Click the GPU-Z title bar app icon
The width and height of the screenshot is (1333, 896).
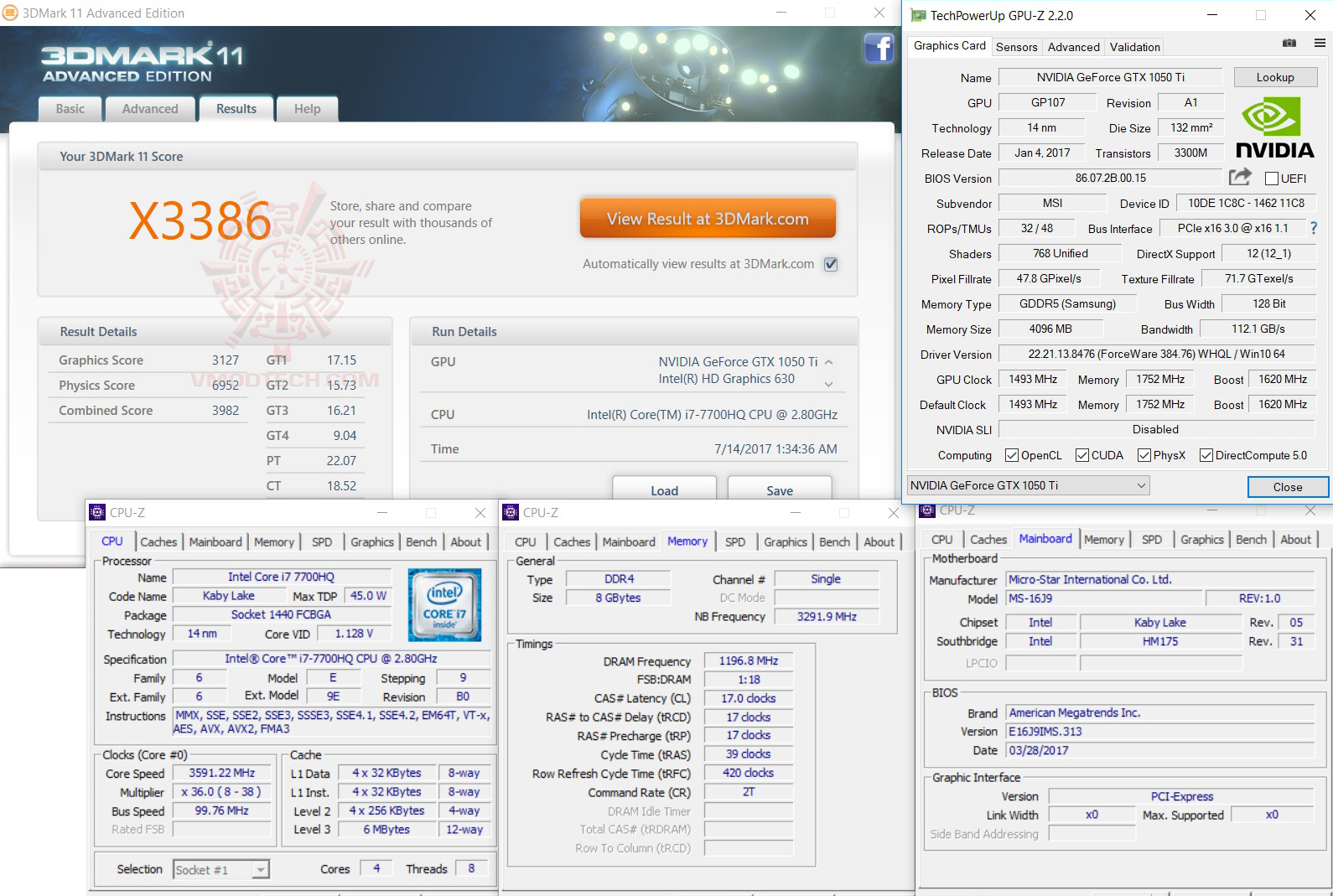(x=918, y=15)
